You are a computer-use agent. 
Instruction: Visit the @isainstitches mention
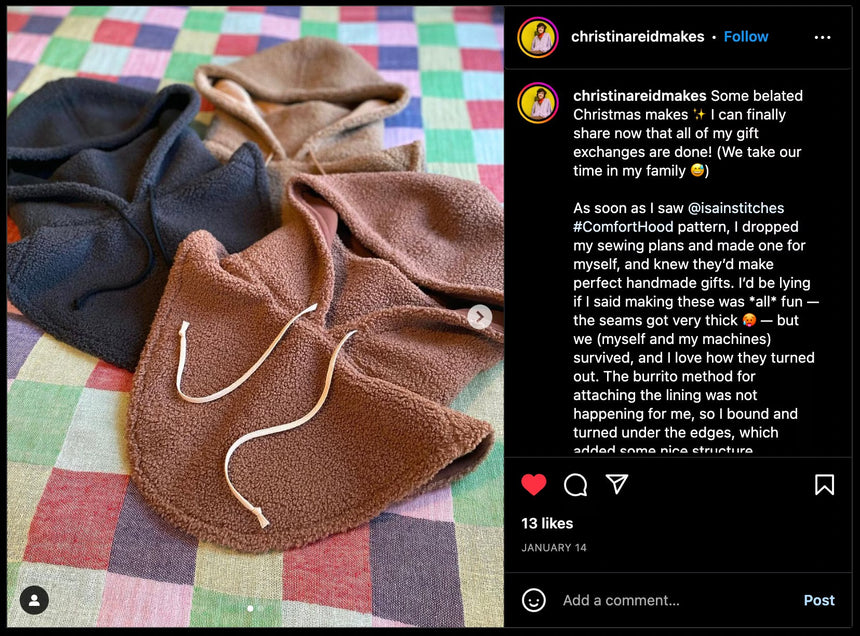pos(735,208)
